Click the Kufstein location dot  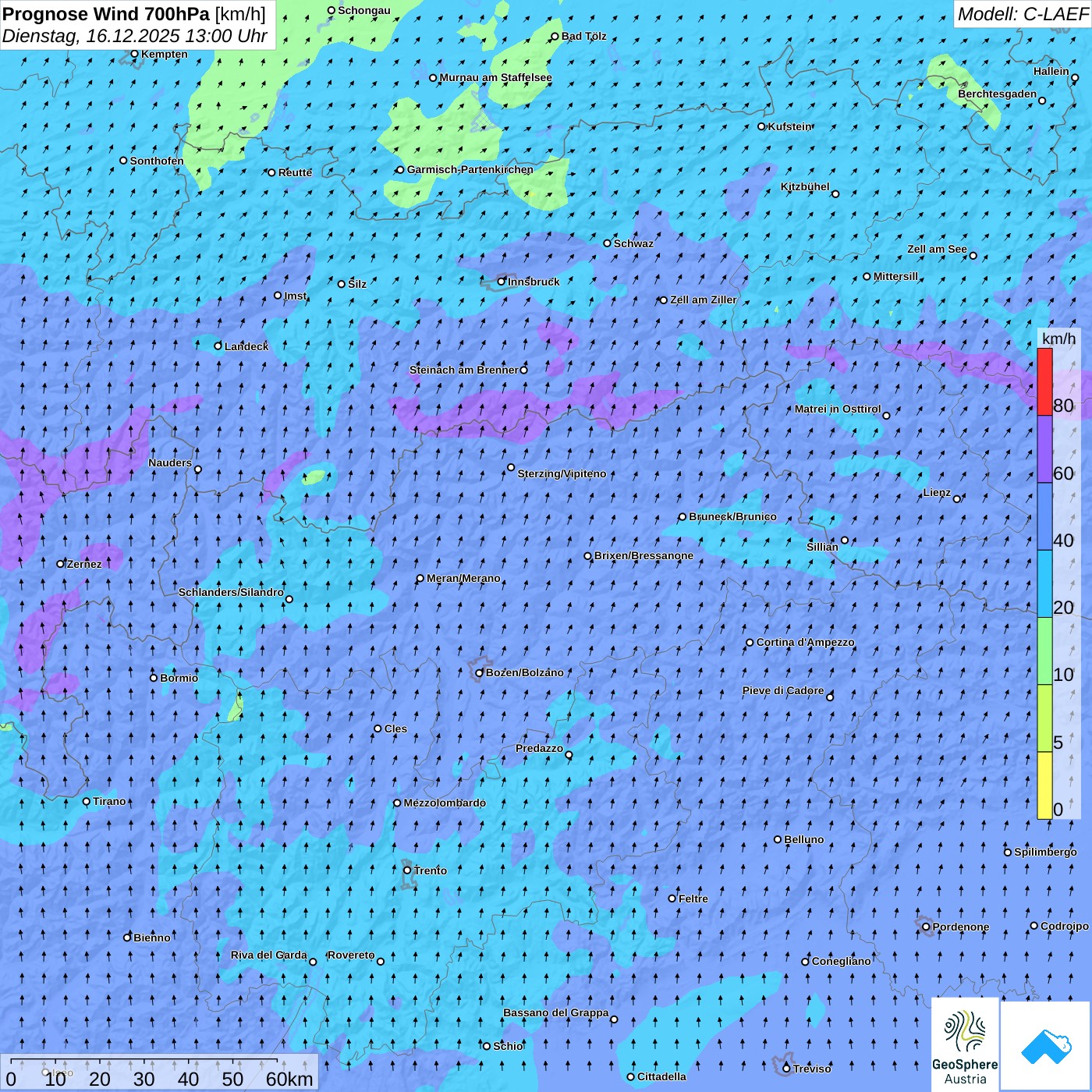tap(762, 126)
